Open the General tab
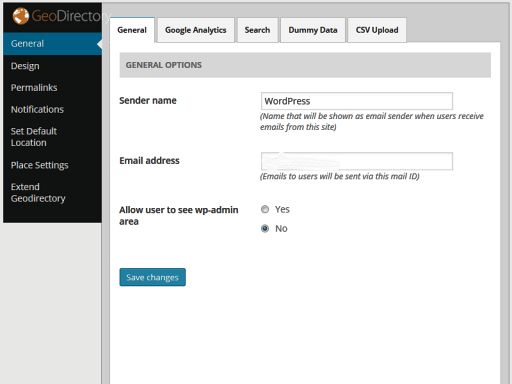The width and height of the screenshot is (512, 384). tap(132, 30)
